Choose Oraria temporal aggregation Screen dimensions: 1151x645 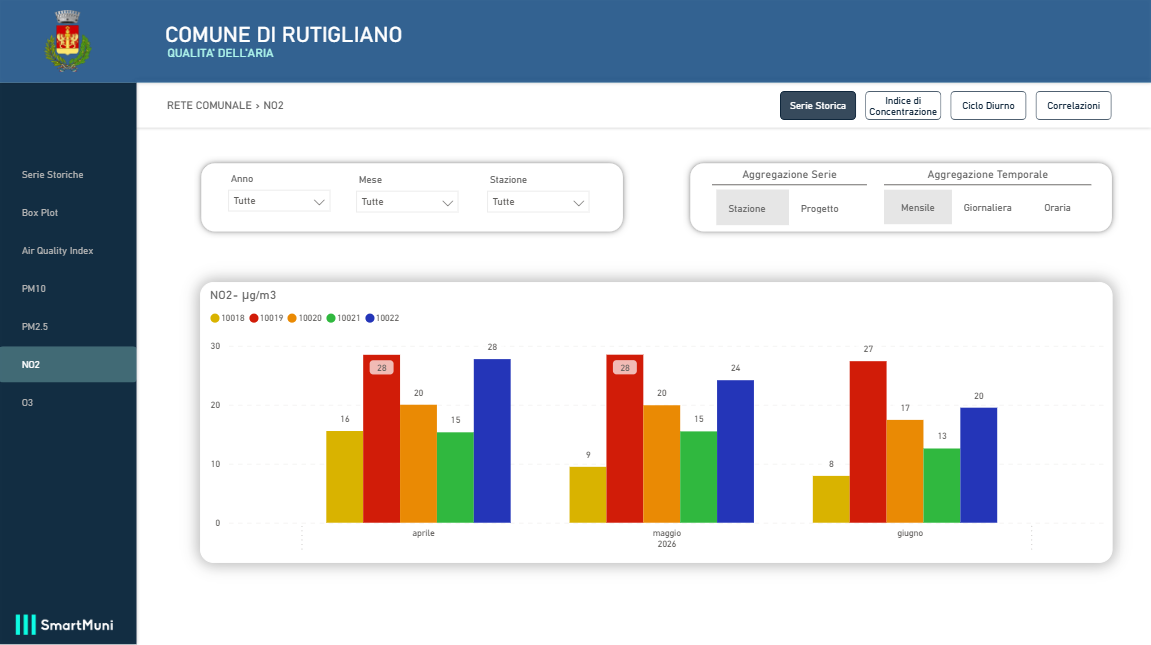point(1057,208)
